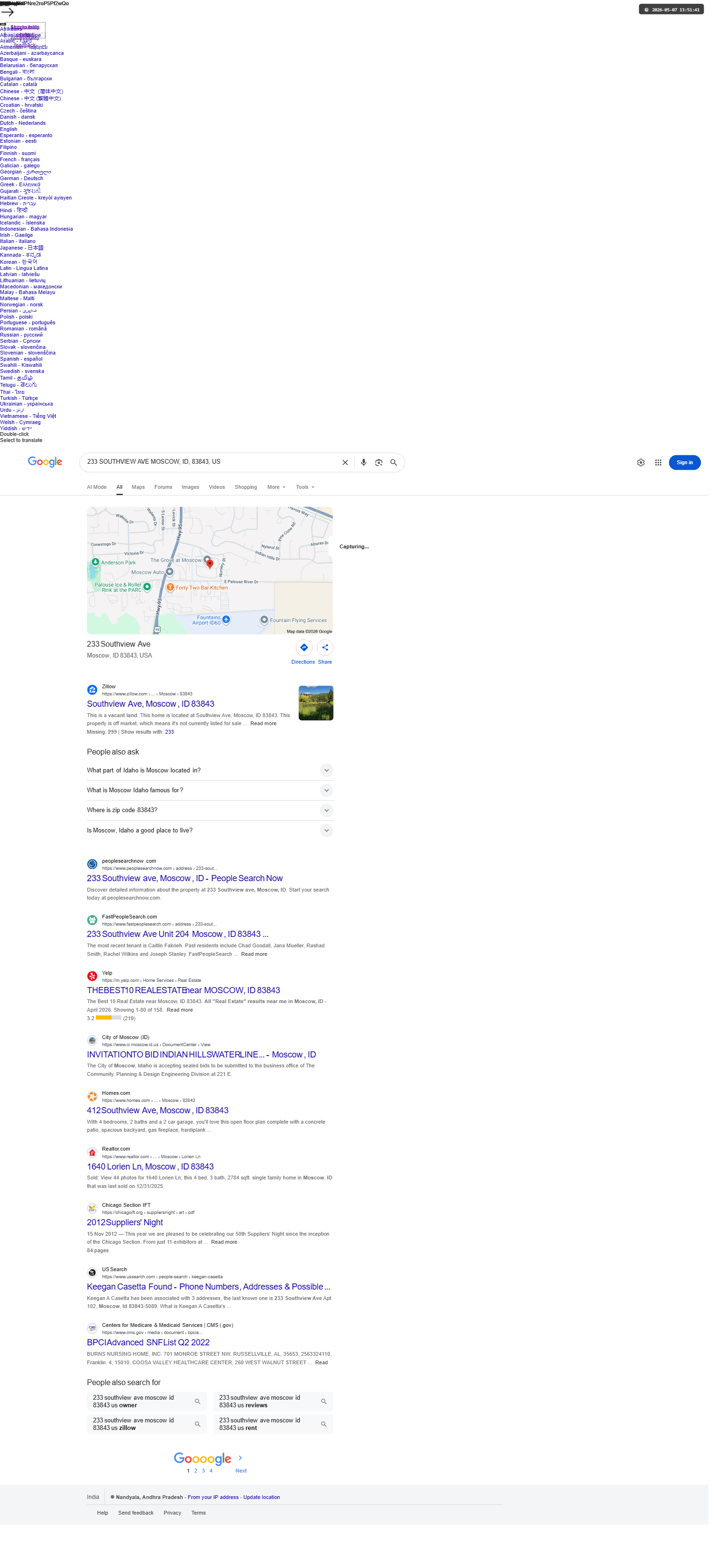Expand 'Where is zip code 83843?' question
This screenshot has width=717, height=1568.
pos(210,810)
